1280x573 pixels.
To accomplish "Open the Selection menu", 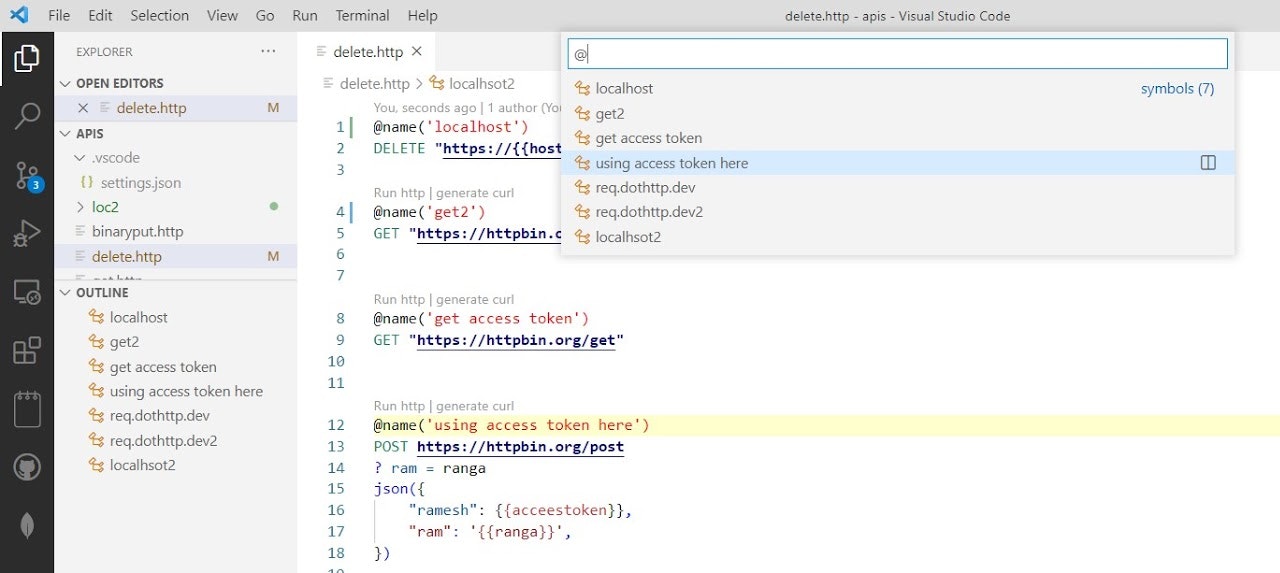I will point(159,15).
